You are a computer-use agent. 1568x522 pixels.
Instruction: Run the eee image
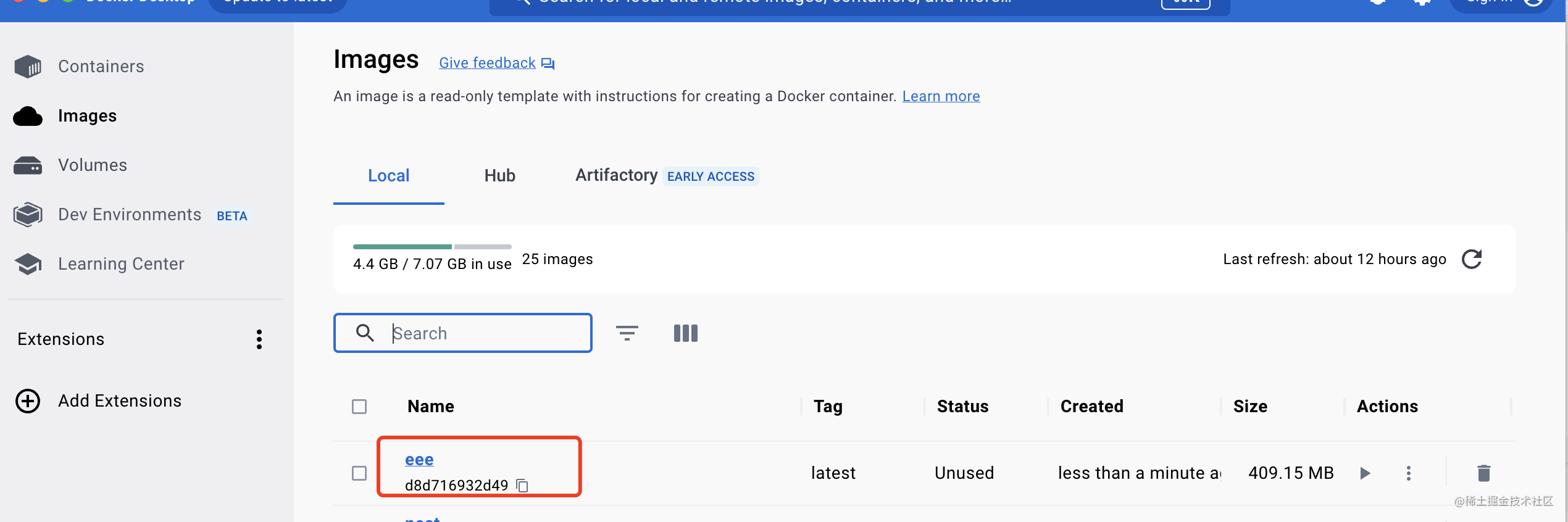pos(1365,473)
